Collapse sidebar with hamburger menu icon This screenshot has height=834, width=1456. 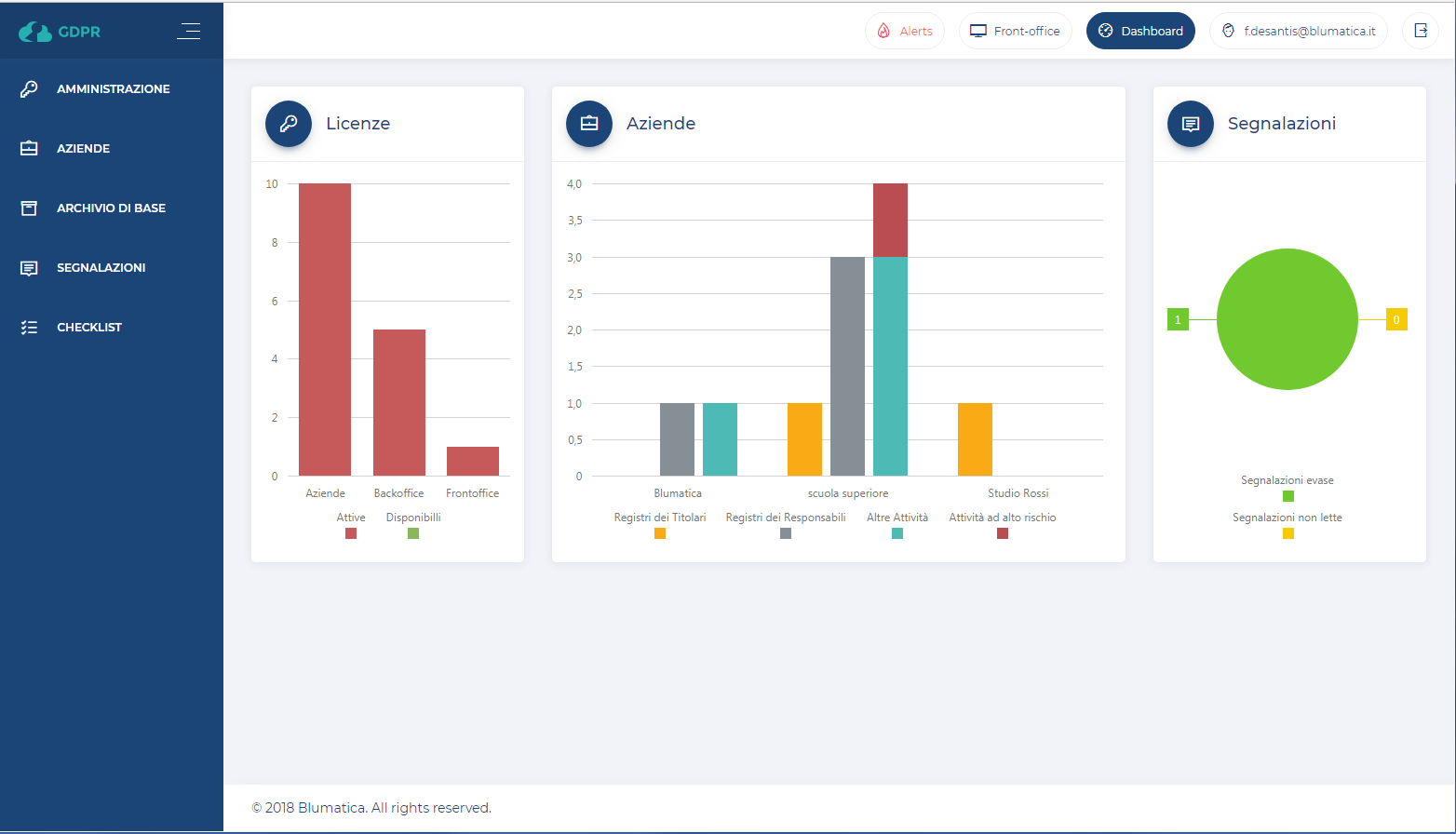pos(189,31)
